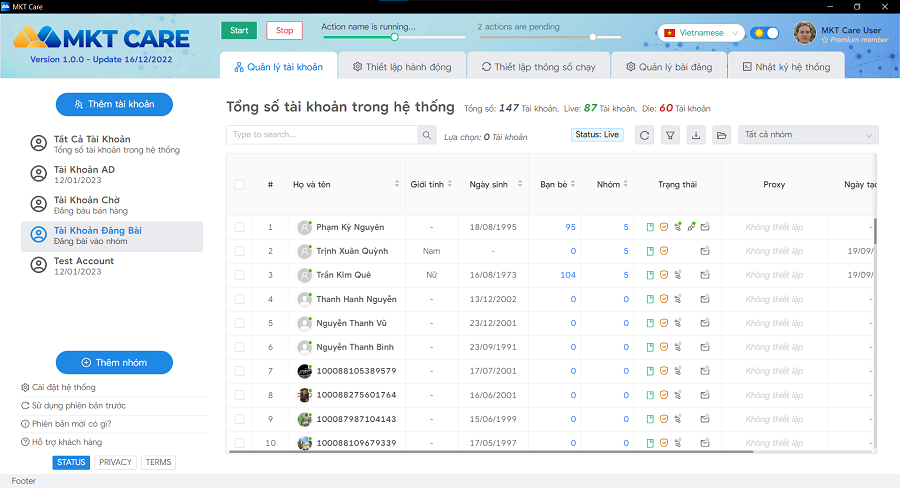Open the Tất cả nhóm group dropdown
The width and height of the screenshot is (900, 488).
pyautogui.click(x=808, y=135)
